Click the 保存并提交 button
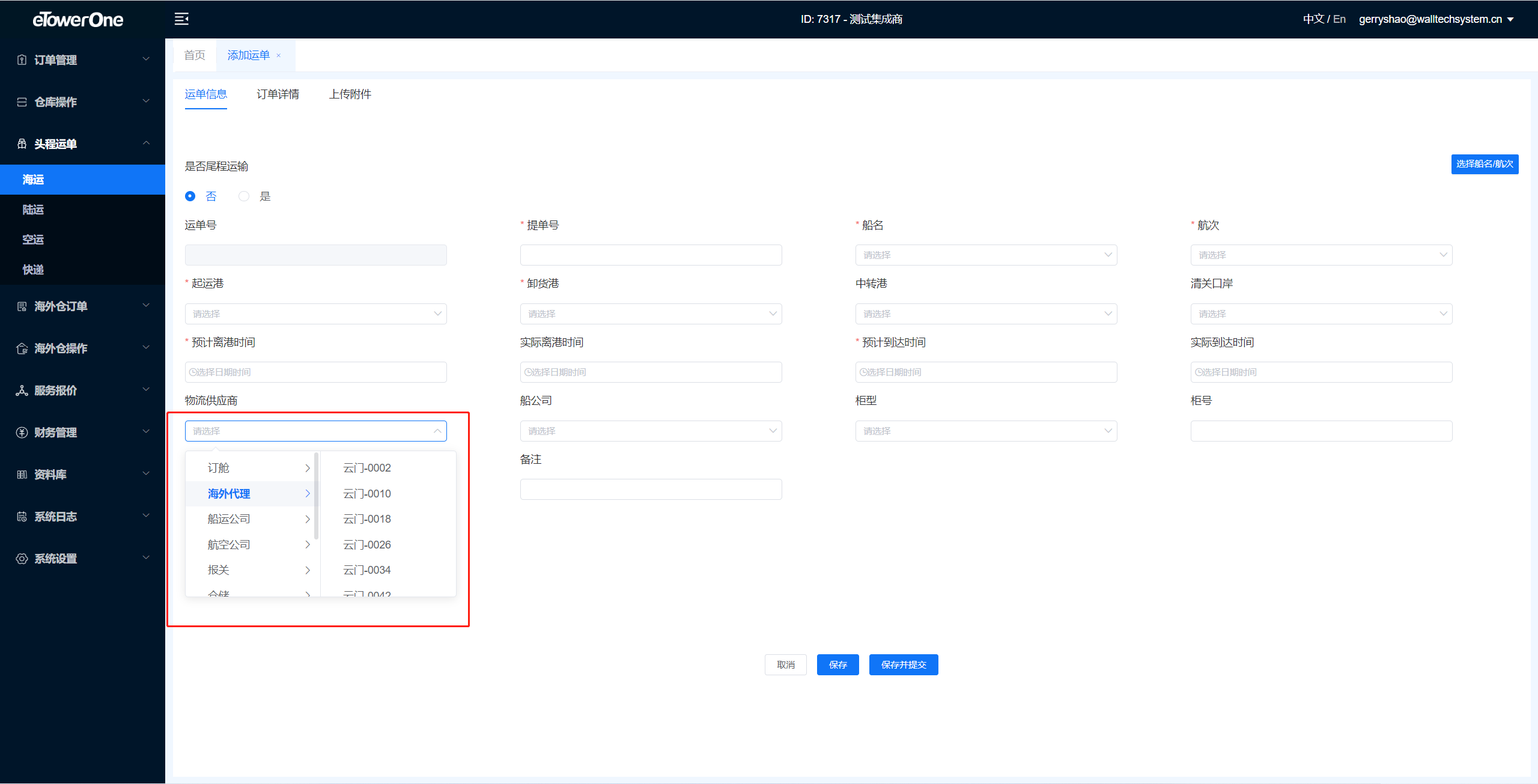 point(903,664)
